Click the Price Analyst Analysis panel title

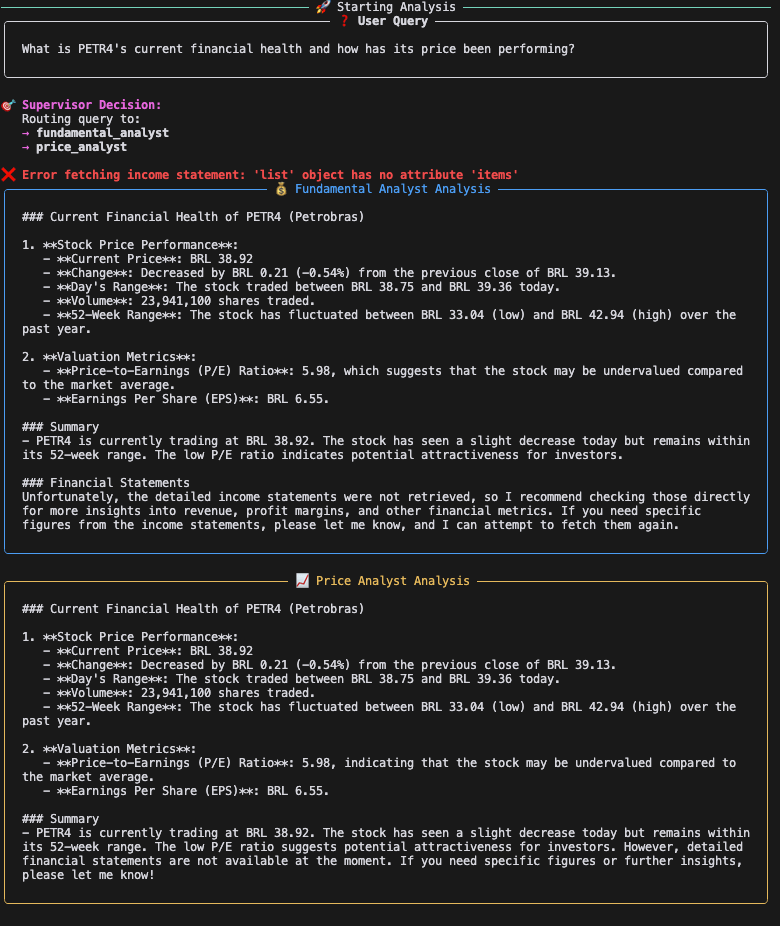pos(392,581)
